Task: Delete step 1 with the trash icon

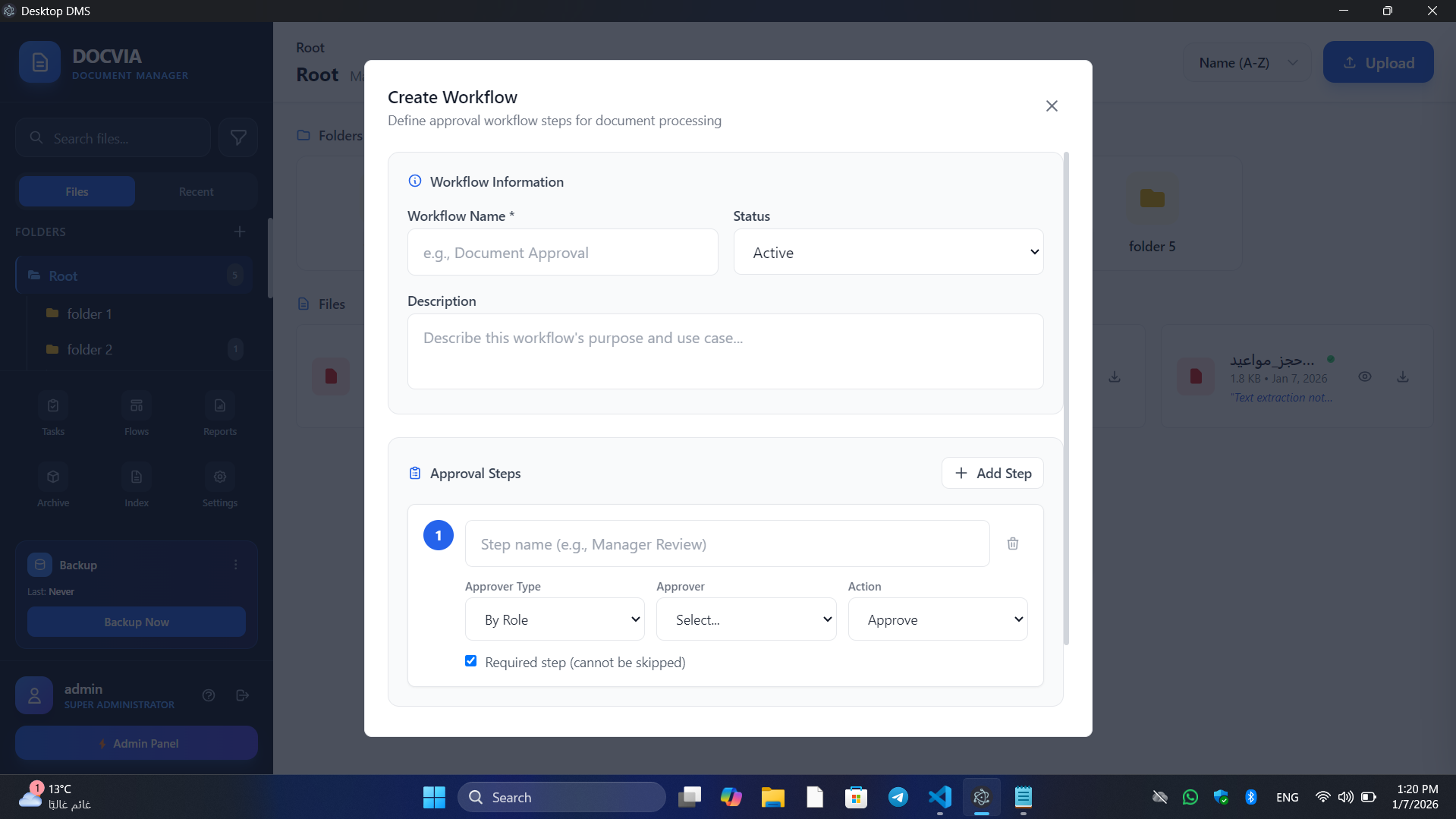Action: [x=1013, y=543]
